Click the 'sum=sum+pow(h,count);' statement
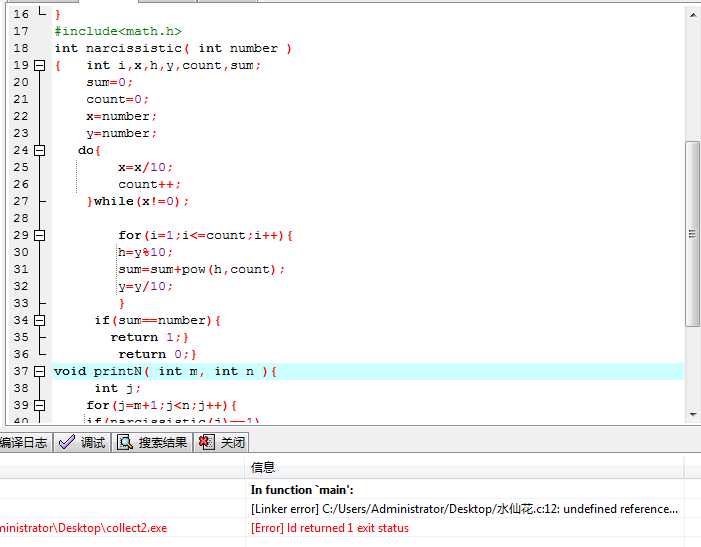 (201, 269)
